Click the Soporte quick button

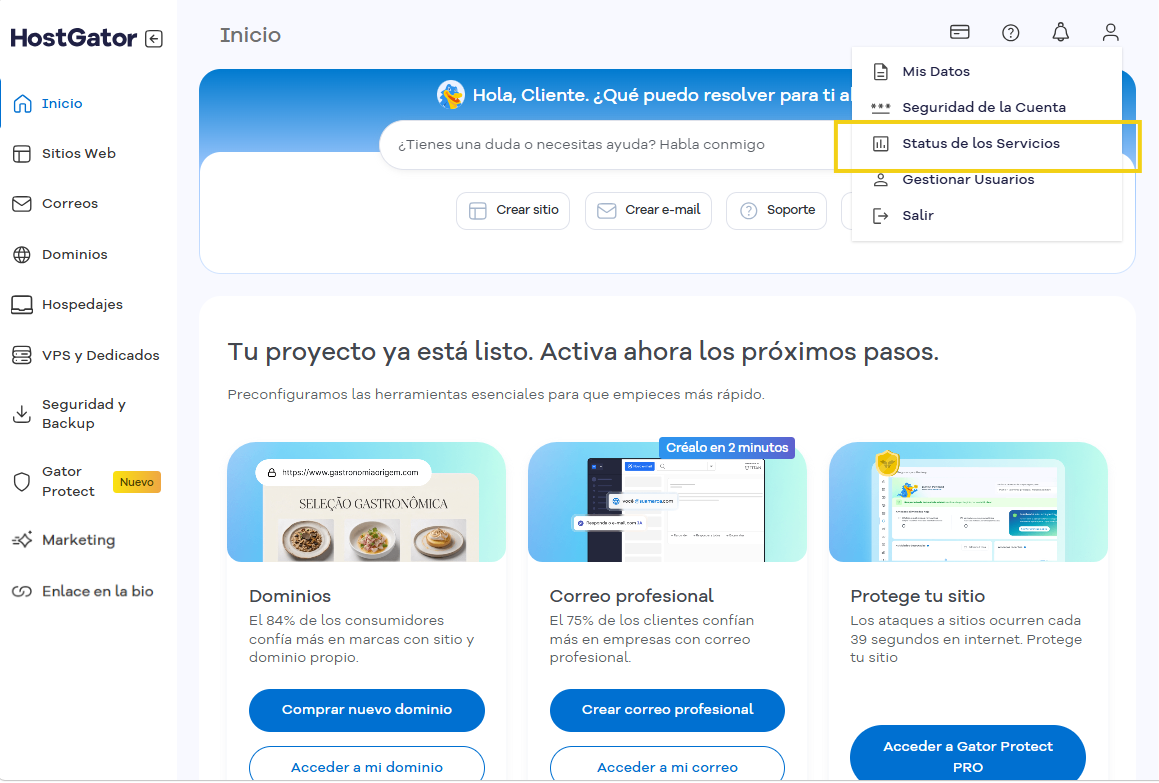pos(776,211)
